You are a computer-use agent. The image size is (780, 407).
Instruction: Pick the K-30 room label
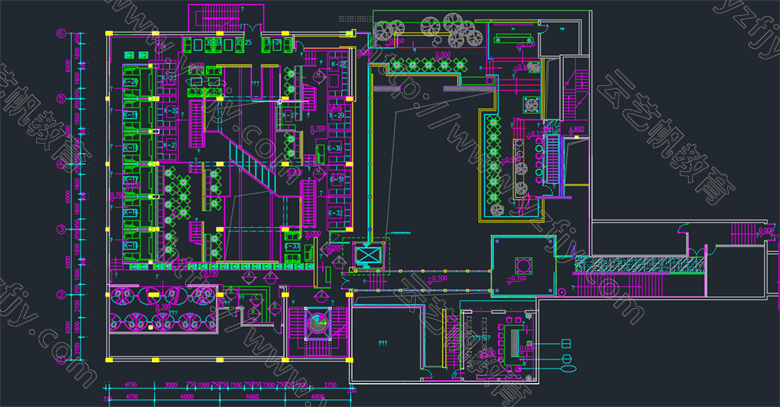point(336,148)
